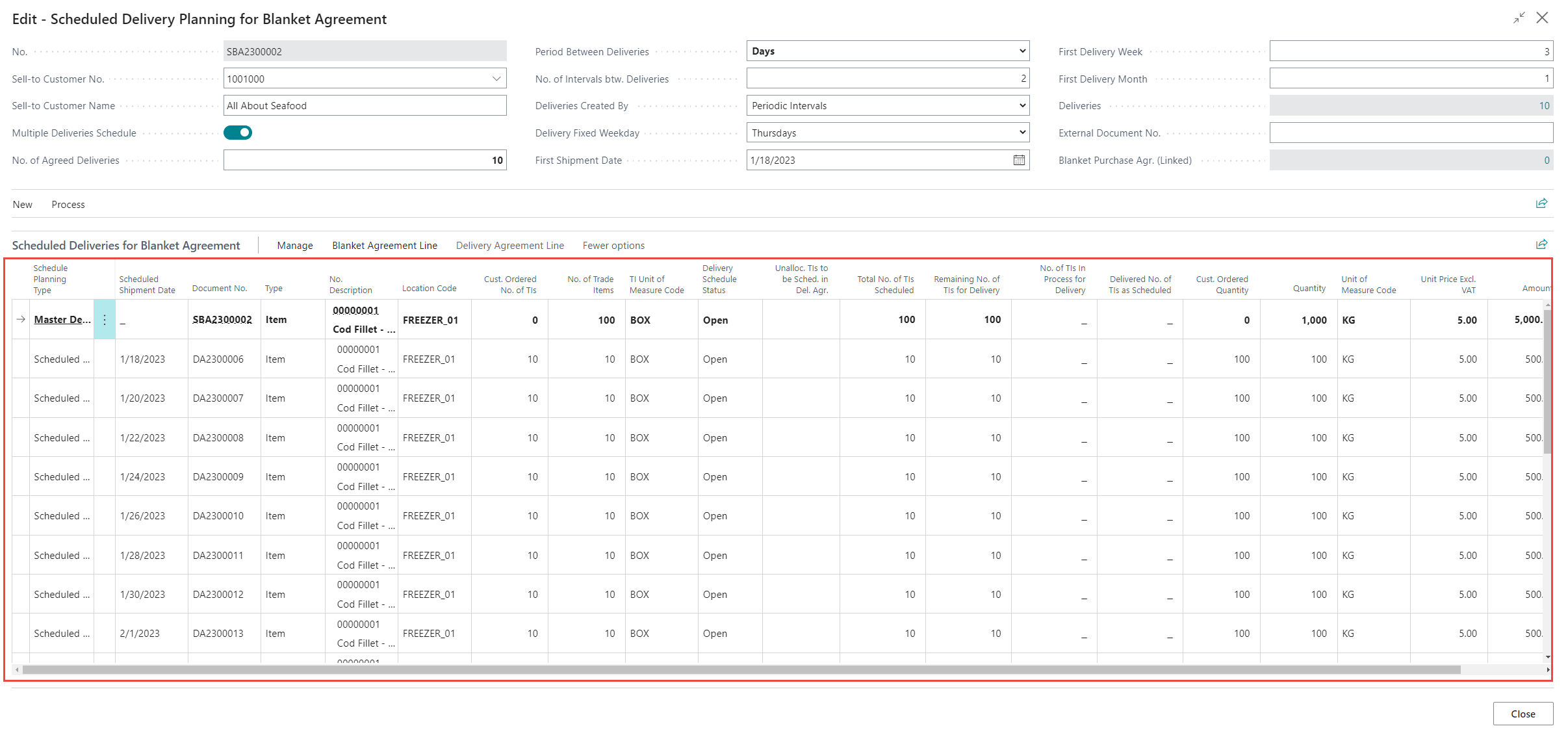
Task: Click the External Document No. field
Action: (x=1411, y=133)
